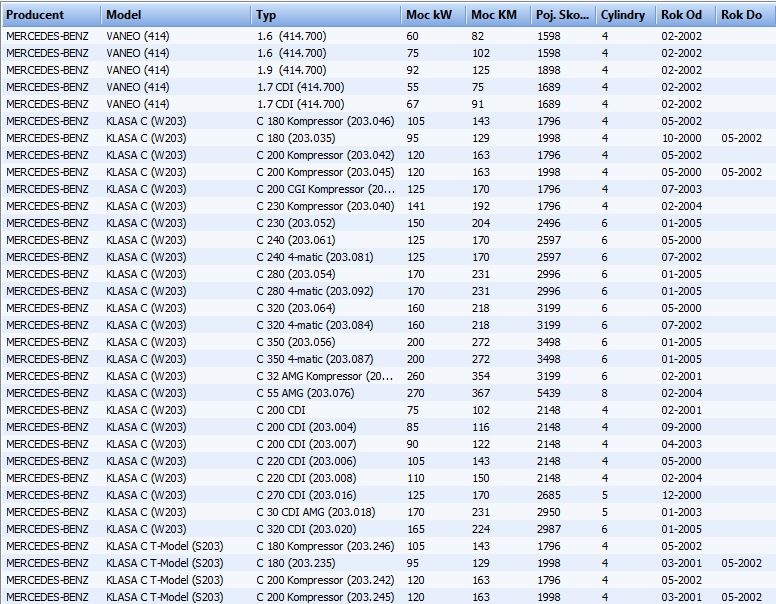Viewport: 776px width, 604px height.
Task: Click the Moc kW value 92
Action: point(413,70)
